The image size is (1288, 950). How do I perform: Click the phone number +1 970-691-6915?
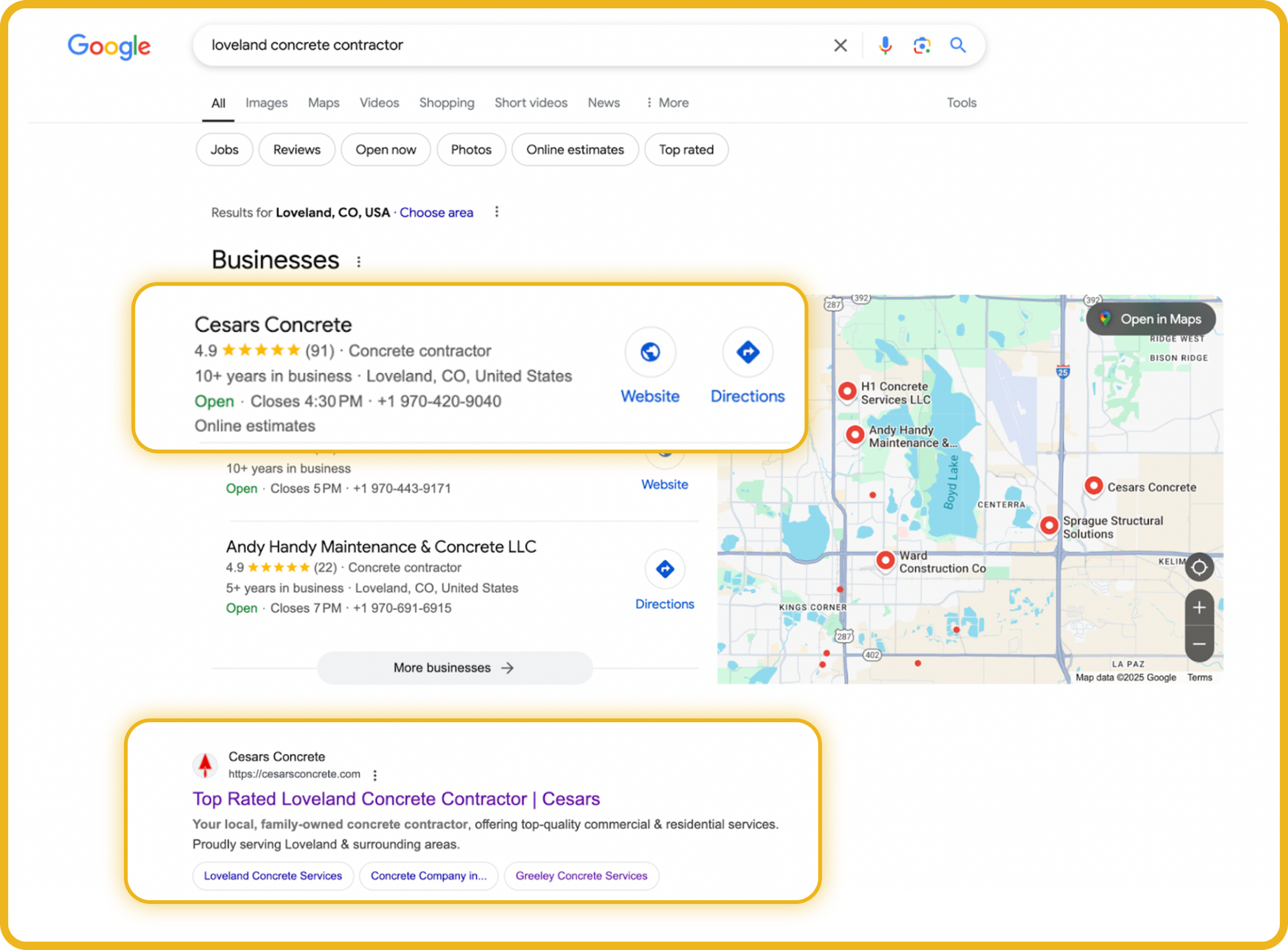[402, 608]
